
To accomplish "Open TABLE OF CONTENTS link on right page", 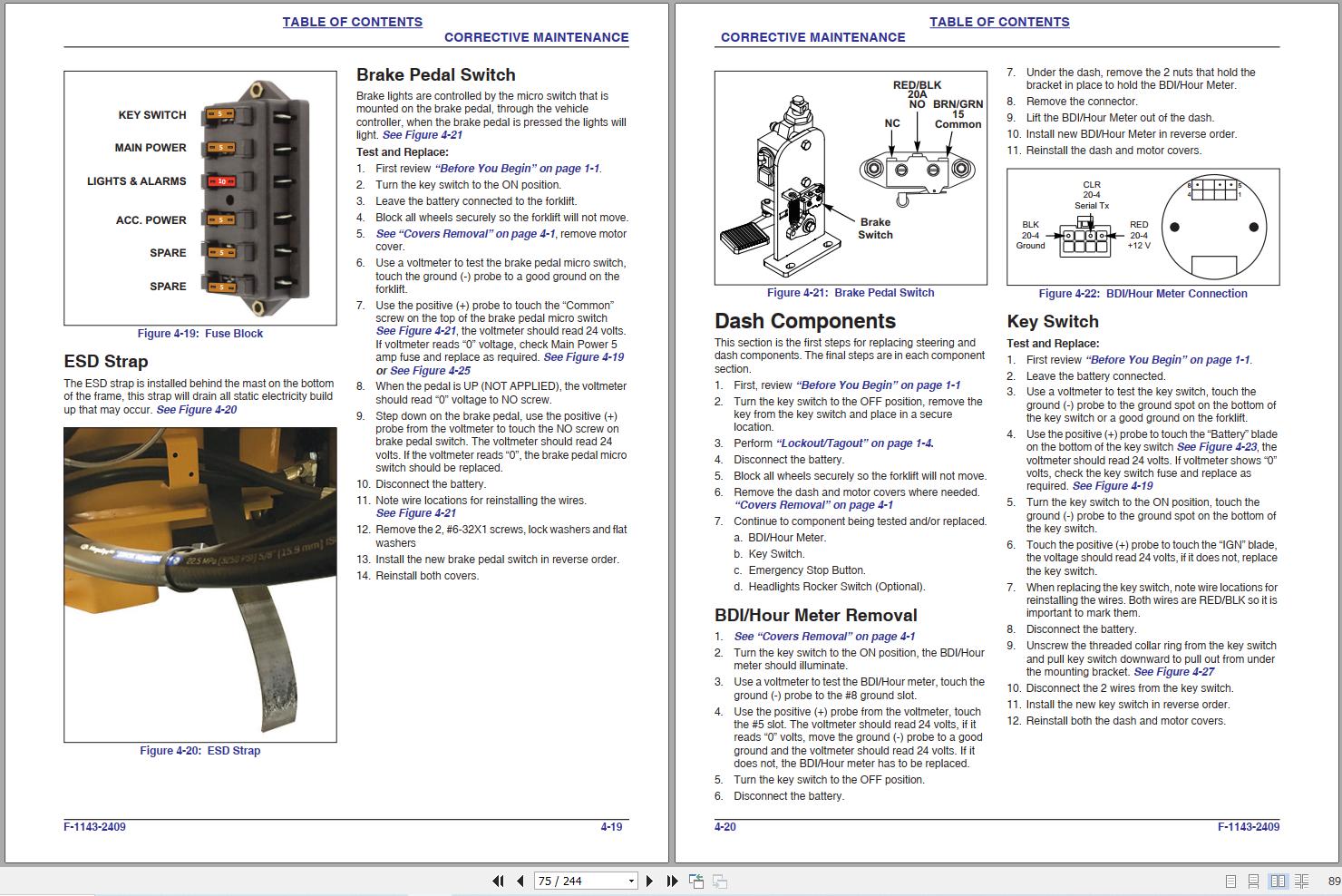I will [x=999, y=22].
